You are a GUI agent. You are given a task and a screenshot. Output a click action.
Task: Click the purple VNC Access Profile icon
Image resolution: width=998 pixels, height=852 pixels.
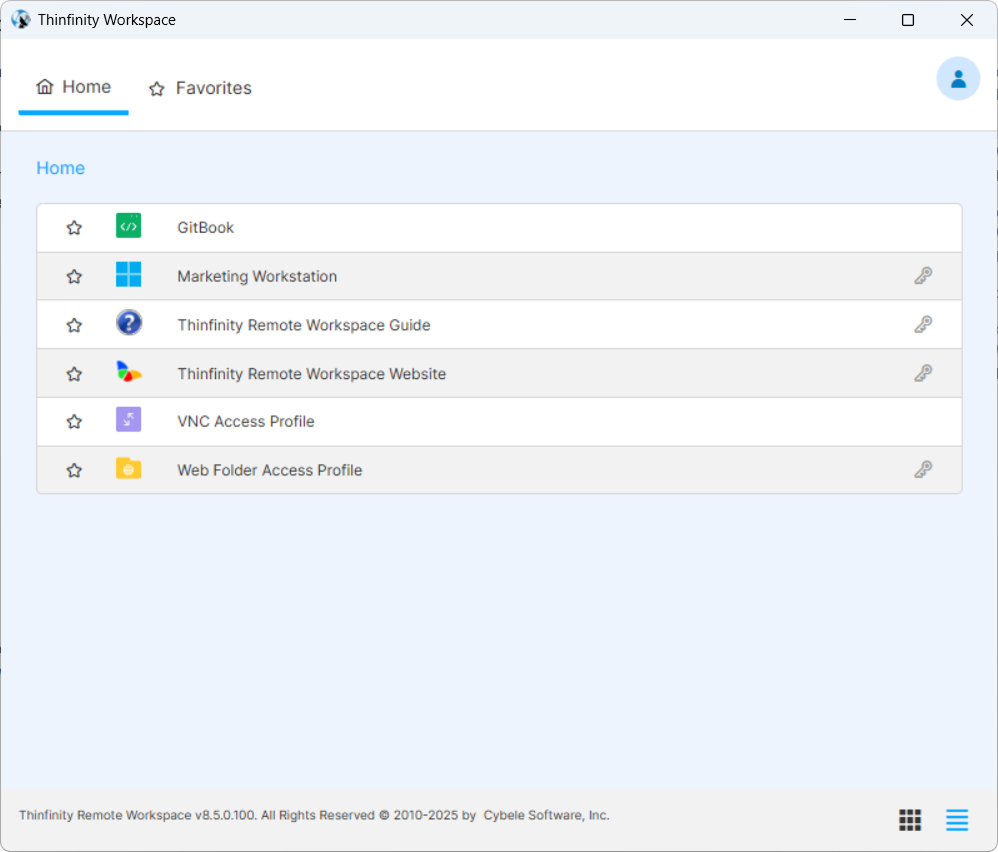tap(128, 420)
